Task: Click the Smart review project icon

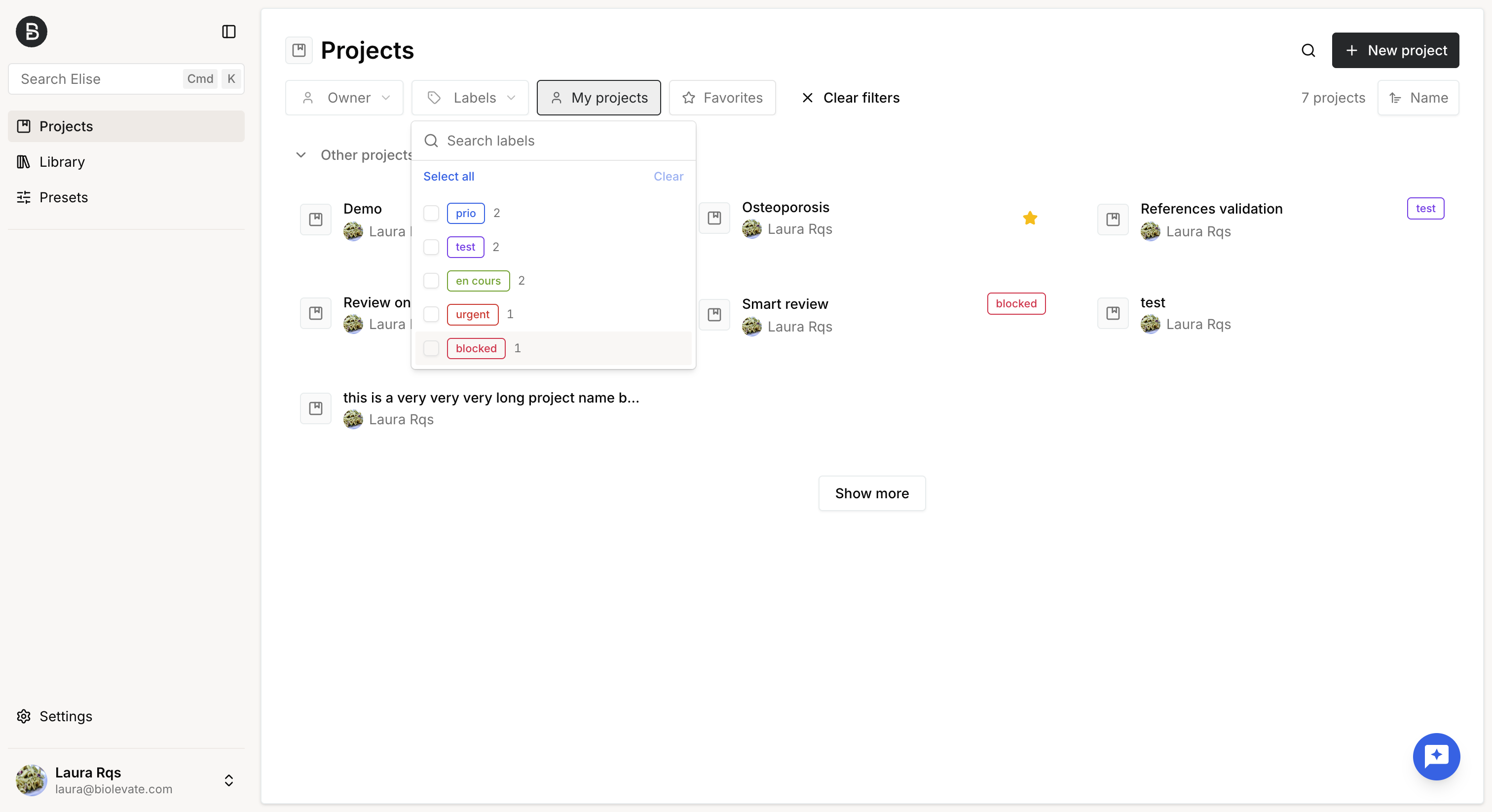Action: pyautogui.click(x=714, y=315)
